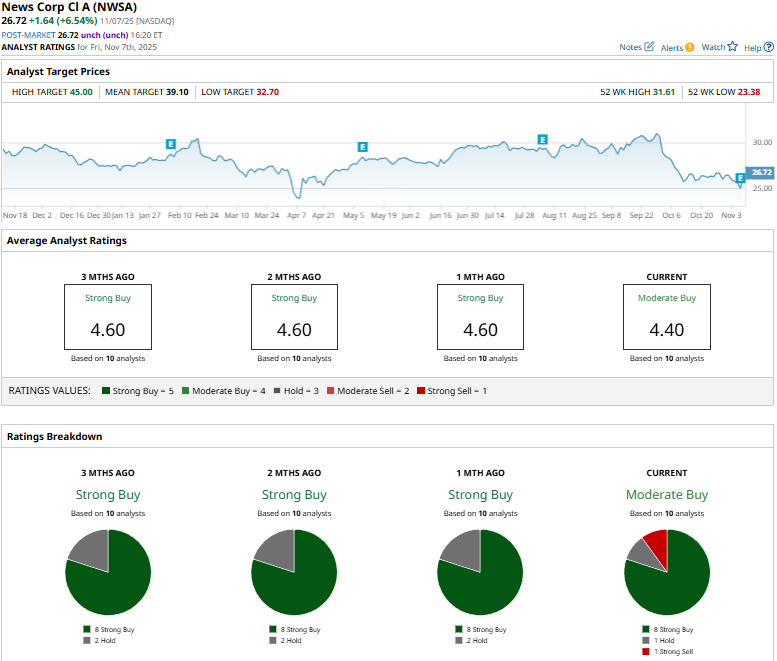The height and width of the screenshot is (661, 777).
Task: Open Help via the question mark icon
Action: pos(768,47)
